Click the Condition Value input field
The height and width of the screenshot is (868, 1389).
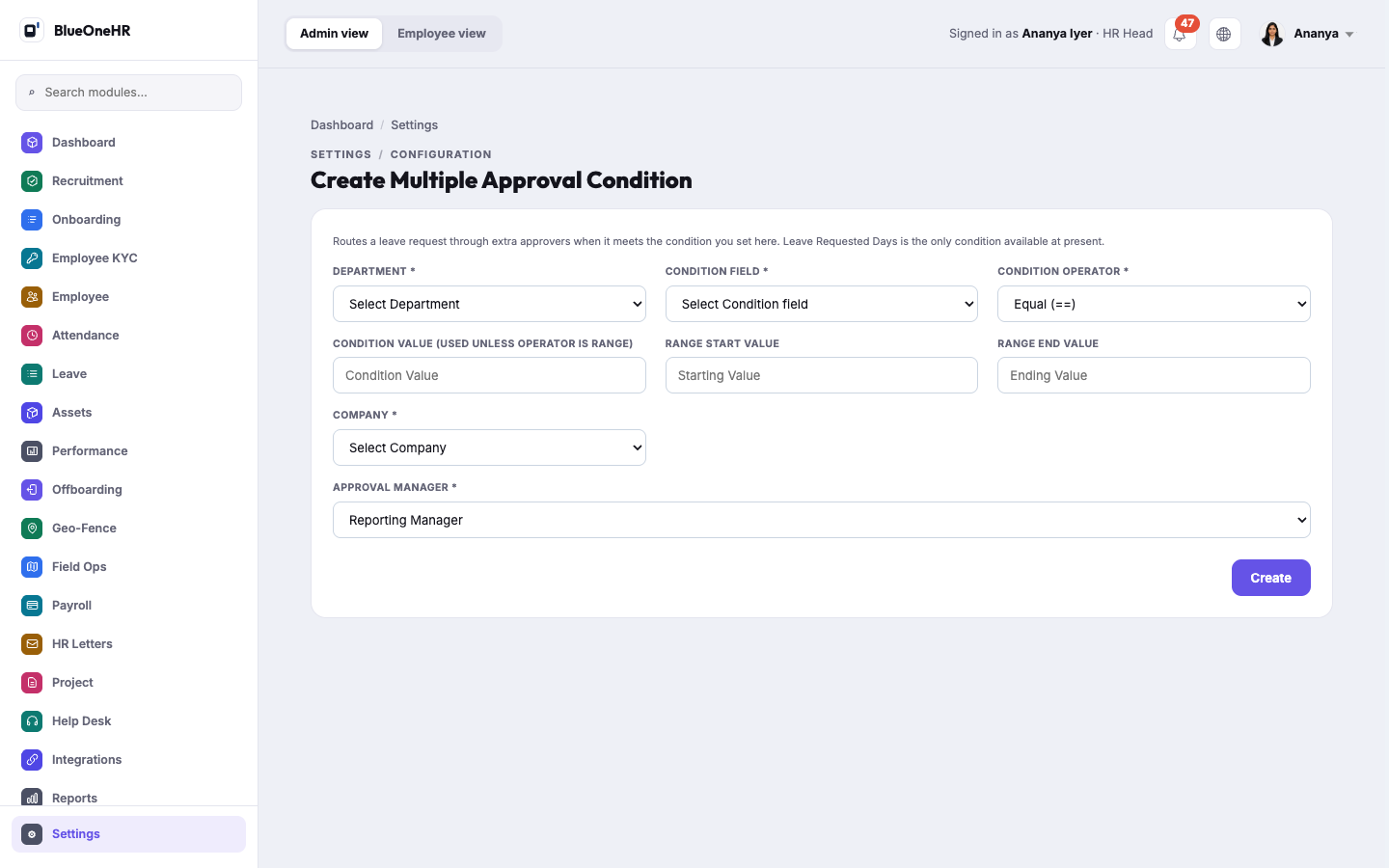[x=489, y=375]
